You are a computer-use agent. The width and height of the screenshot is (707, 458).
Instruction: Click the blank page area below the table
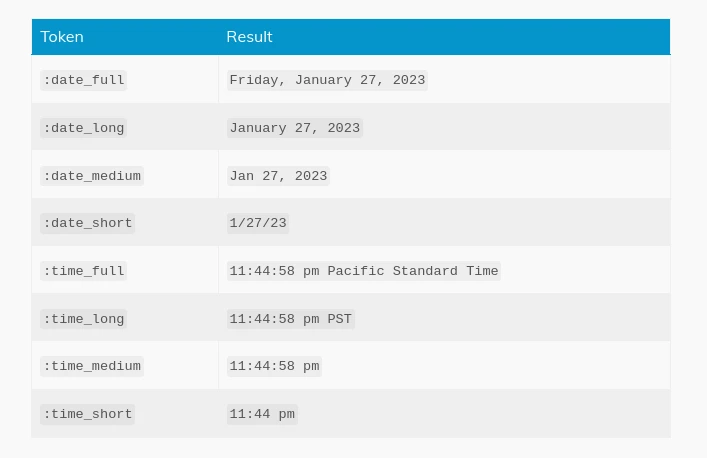point(350,448)
